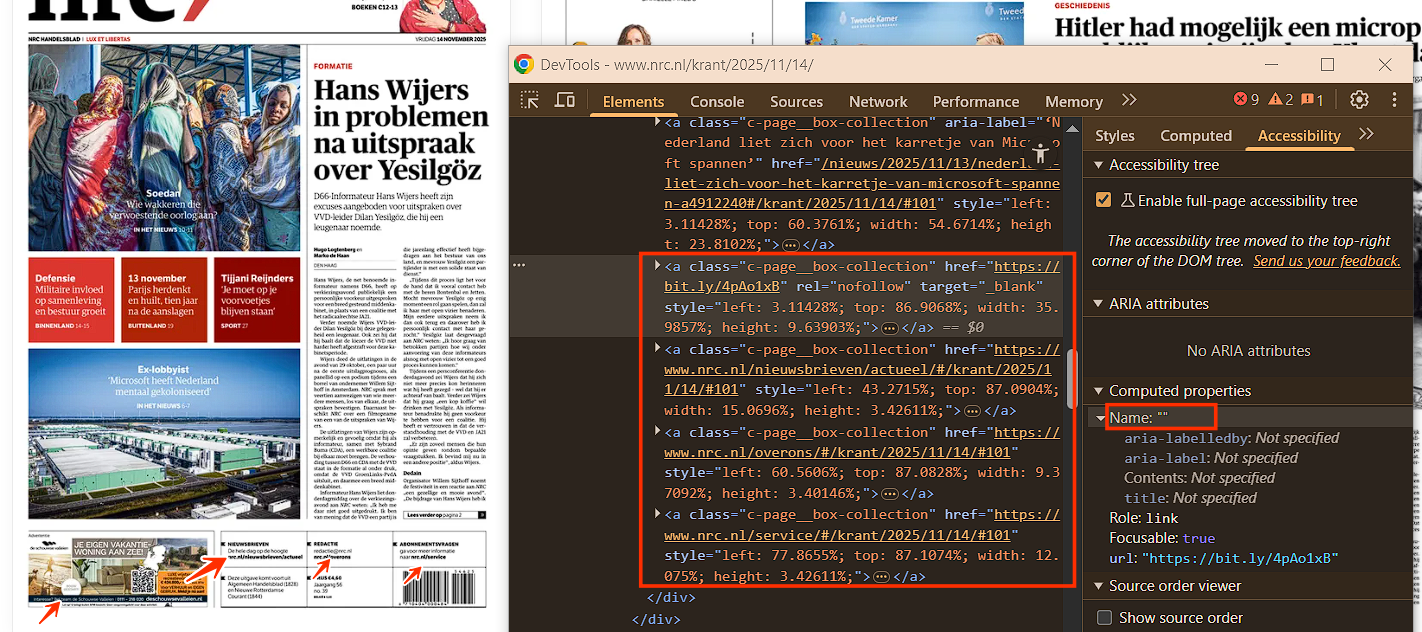Viewport: 1422px width, 632px height.
Task: Open the Network tab
Action: [878, 101]
